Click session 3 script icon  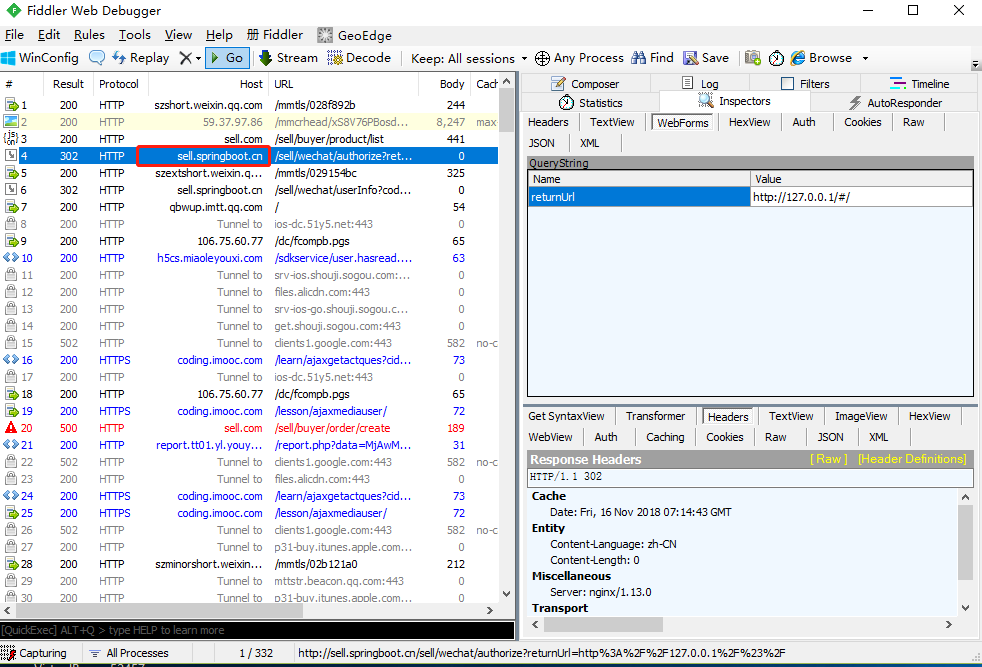11,138
